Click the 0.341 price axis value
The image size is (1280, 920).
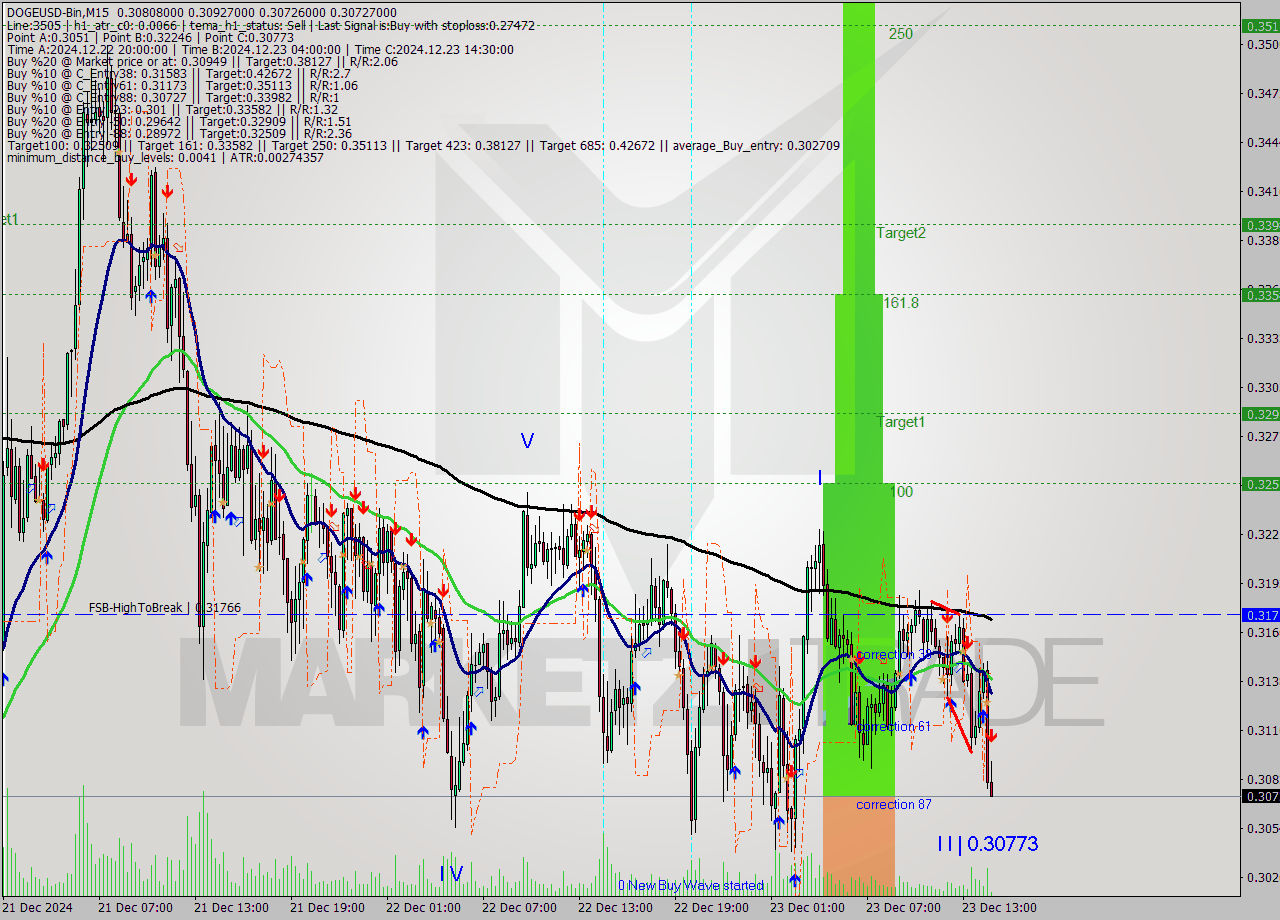1262,191
